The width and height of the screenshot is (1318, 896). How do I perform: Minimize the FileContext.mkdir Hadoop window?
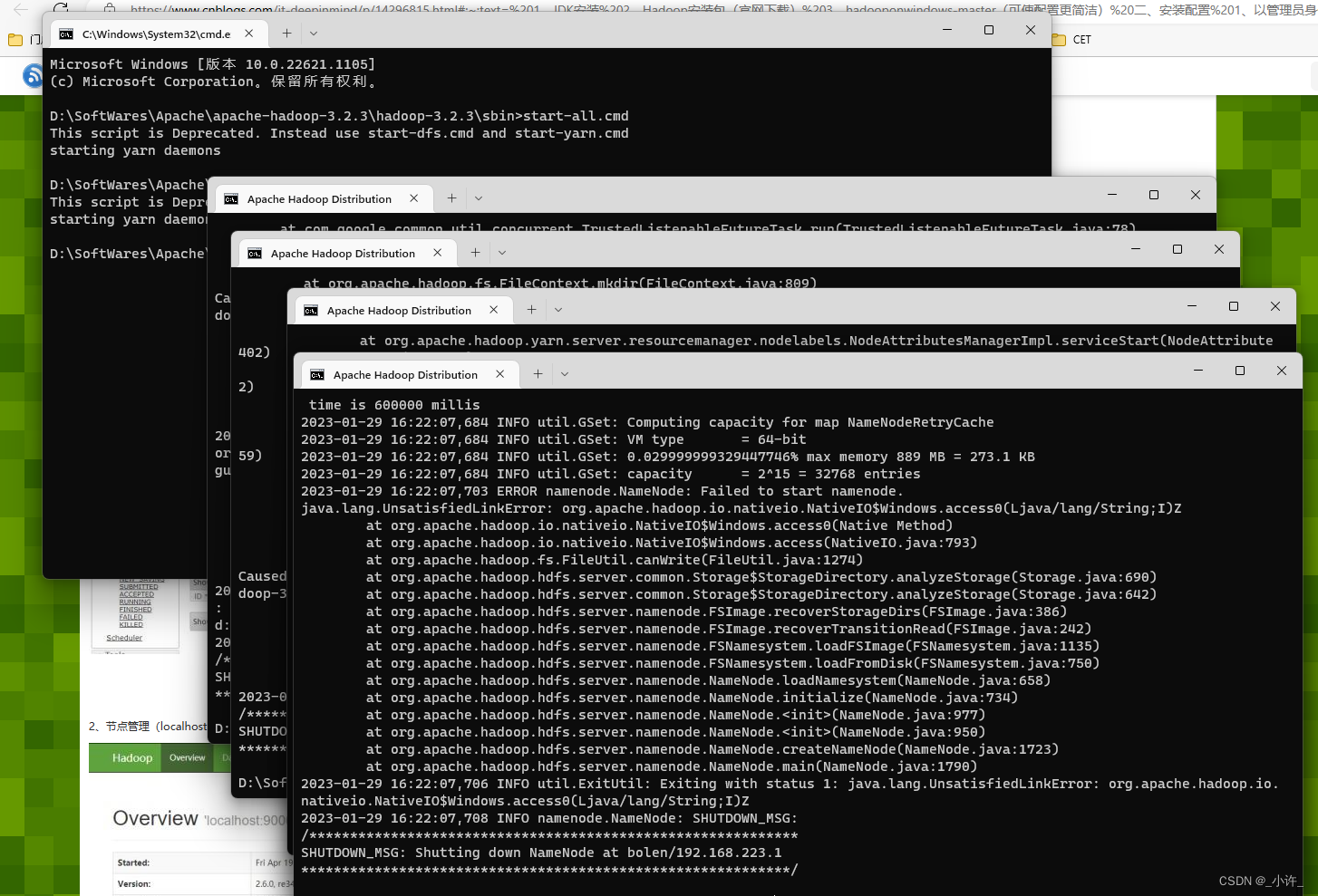[x=1136, y=249]
